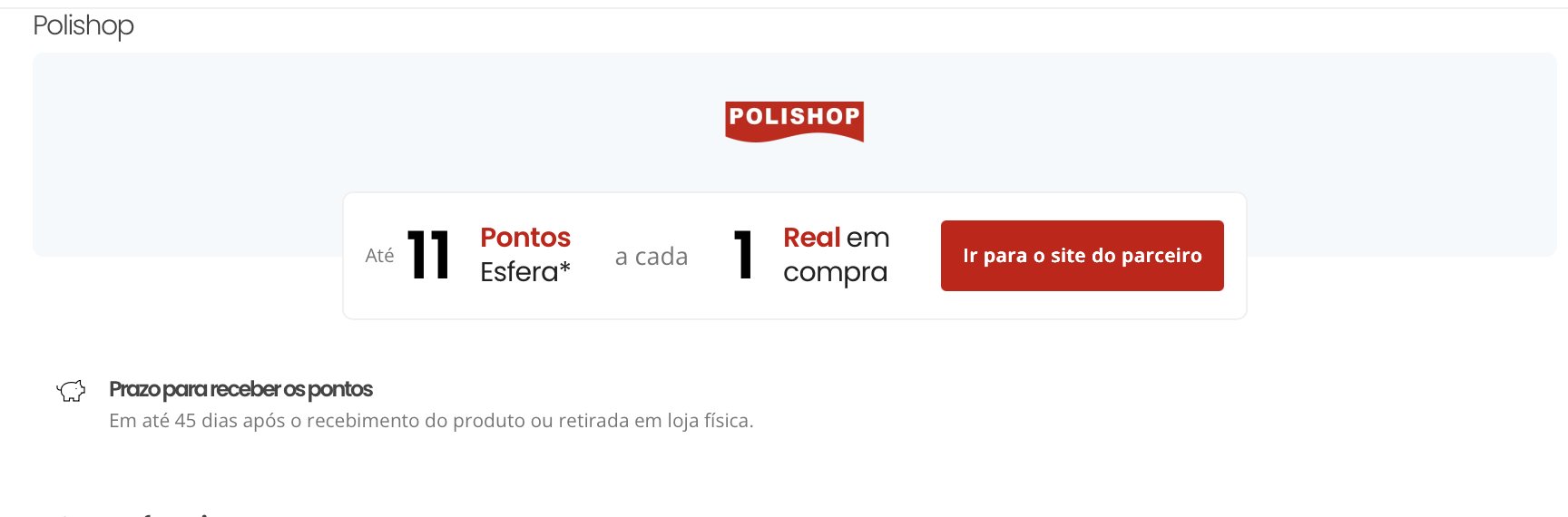Screen dimensions: 1568x517
Task: Click the 'Esfera*' label
Action: click(x=525, y=272)
